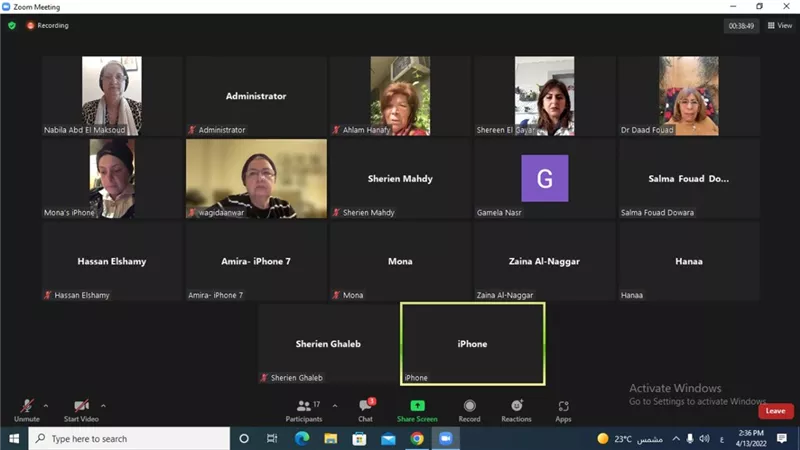This screenshot has height=450, width=800.
Task: Click Gamela Nasr's purple G avatar
Action: (x=544, y=178)
